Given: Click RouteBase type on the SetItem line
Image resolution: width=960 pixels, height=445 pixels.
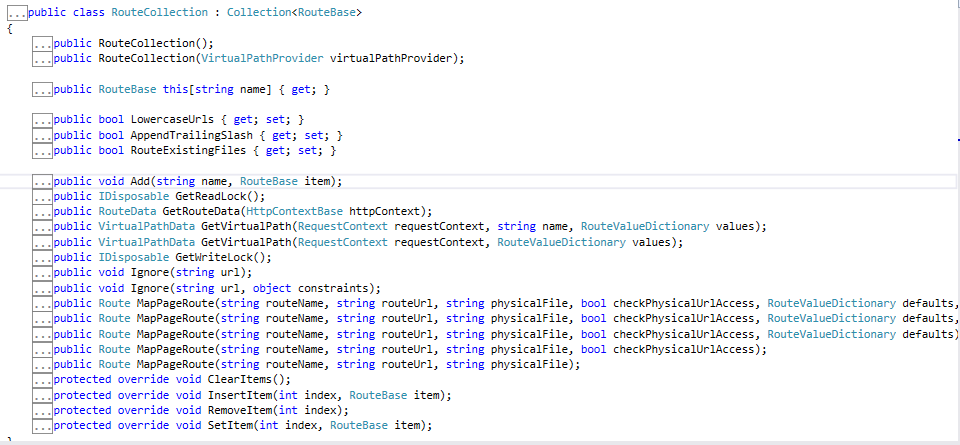Looking at the screenshot, I should coord(358,426).
